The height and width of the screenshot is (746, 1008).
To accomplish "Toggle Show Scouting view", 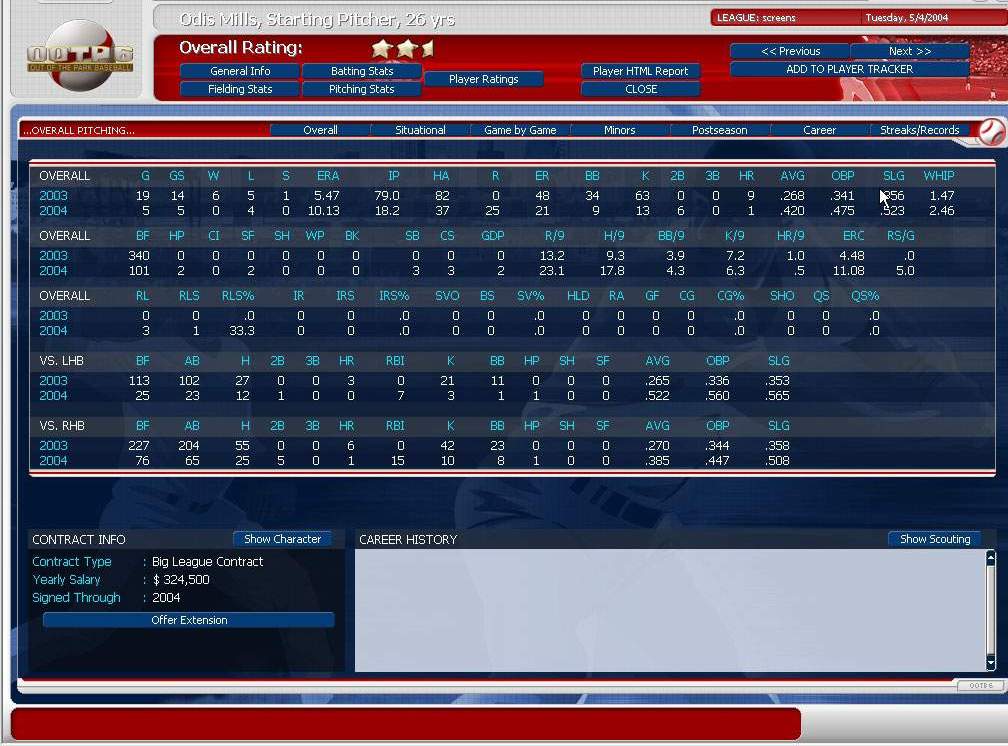I will click(x=934, y=539).
